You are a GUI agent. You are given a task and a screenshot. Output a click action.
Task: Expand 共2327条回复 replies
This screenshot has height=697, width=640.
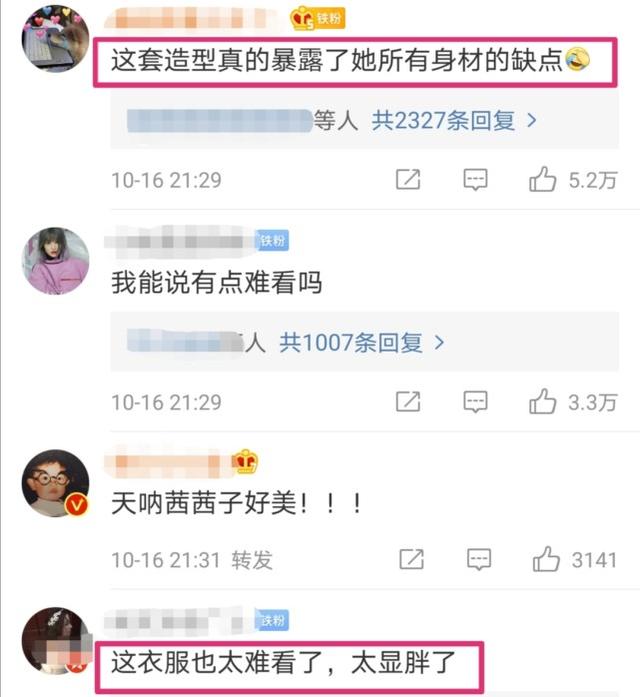453,120
